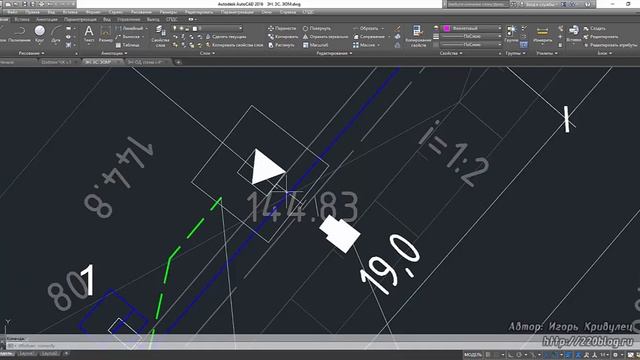This screenshot has width=640, height=360.
Task: Switch to the Вывод ribbon tab
Action: tap(153, 19)
